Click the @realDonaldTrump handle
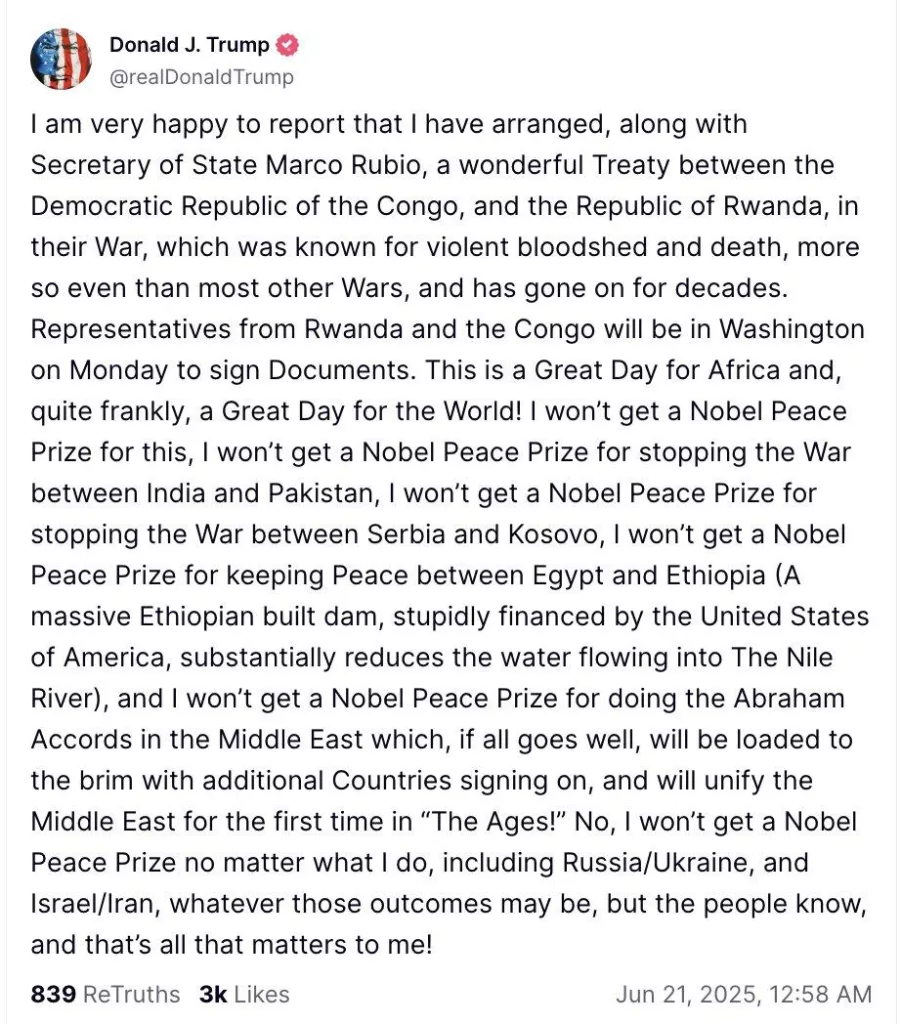This screenshot has height=1024, width=901. pos(200,77)
